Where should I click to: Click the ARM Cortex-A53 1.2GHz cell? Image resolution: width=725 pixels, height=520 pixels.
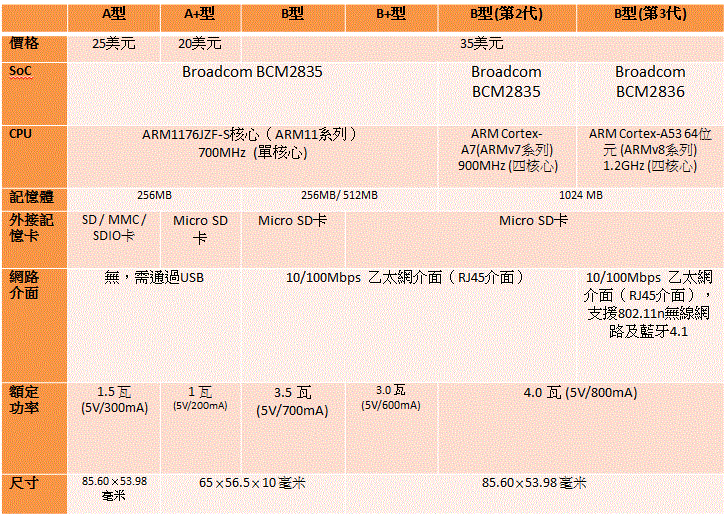click(x=650, y=157)
